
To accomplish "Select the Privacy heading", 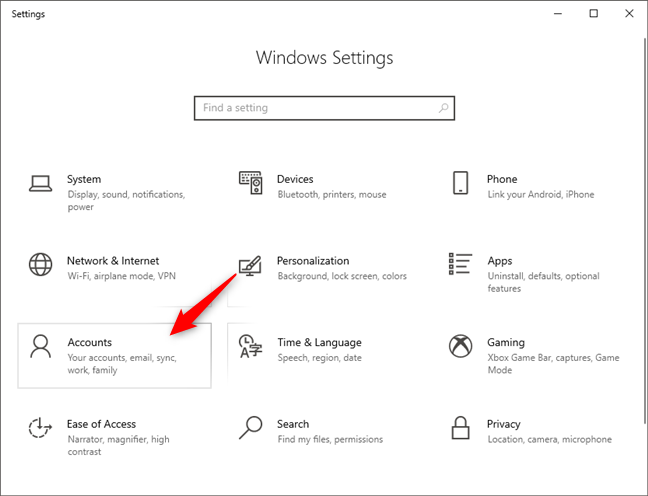I will (504, 424).
